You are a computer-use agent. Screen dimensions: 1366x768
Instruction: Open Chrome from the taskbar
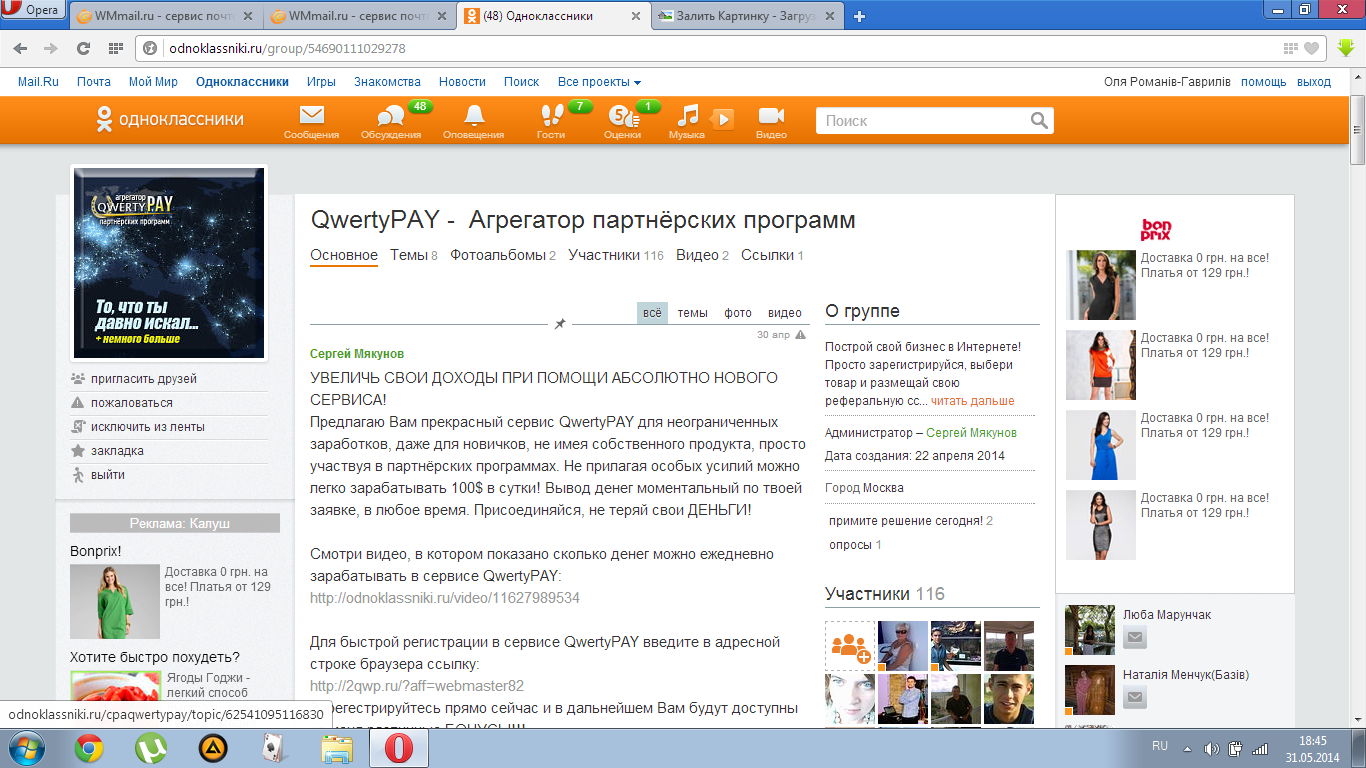(x=88, y=748)
